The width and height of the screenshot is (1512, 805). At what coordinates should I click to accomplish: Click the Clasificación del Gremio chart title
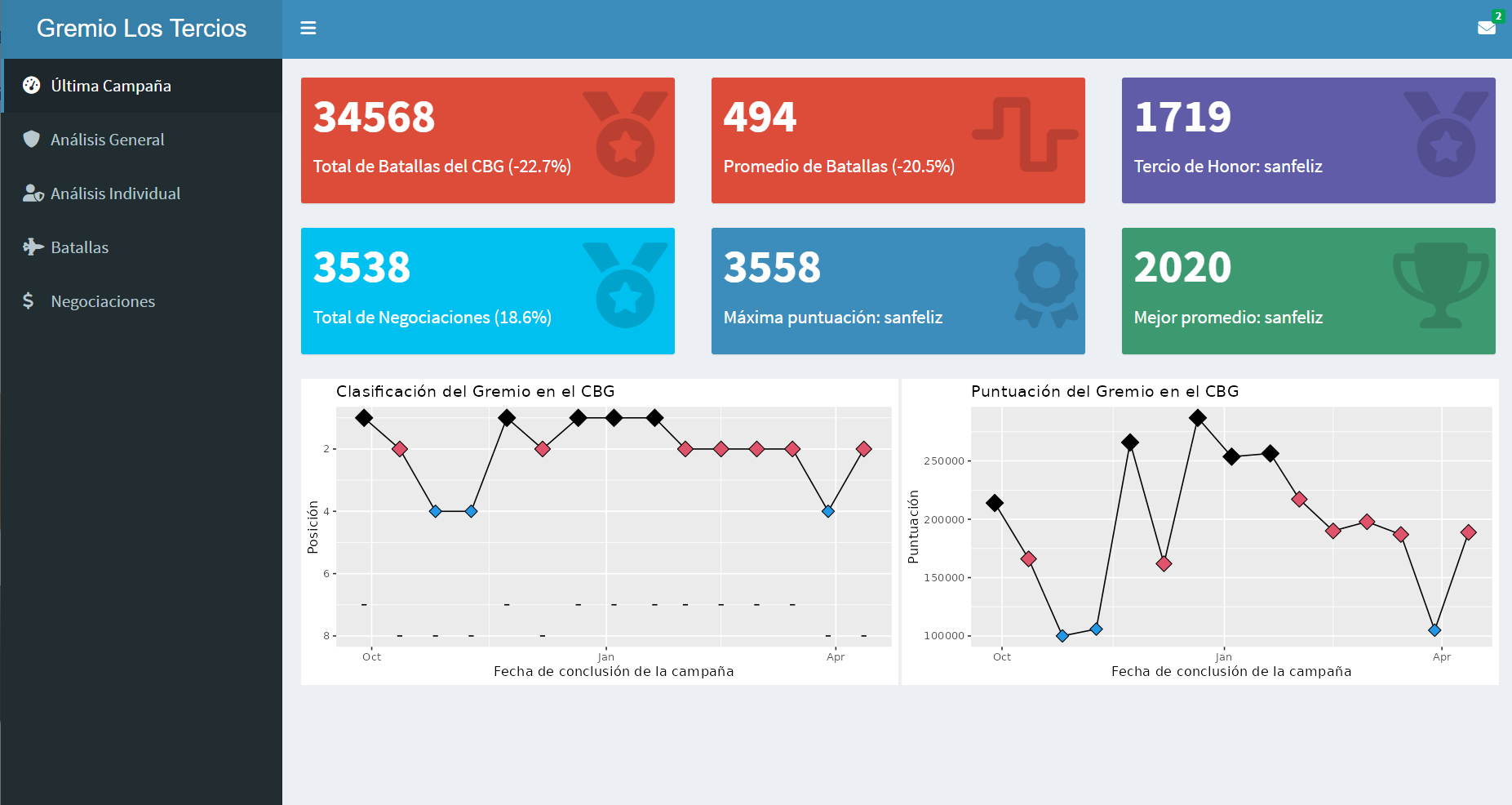coord(475,392)
